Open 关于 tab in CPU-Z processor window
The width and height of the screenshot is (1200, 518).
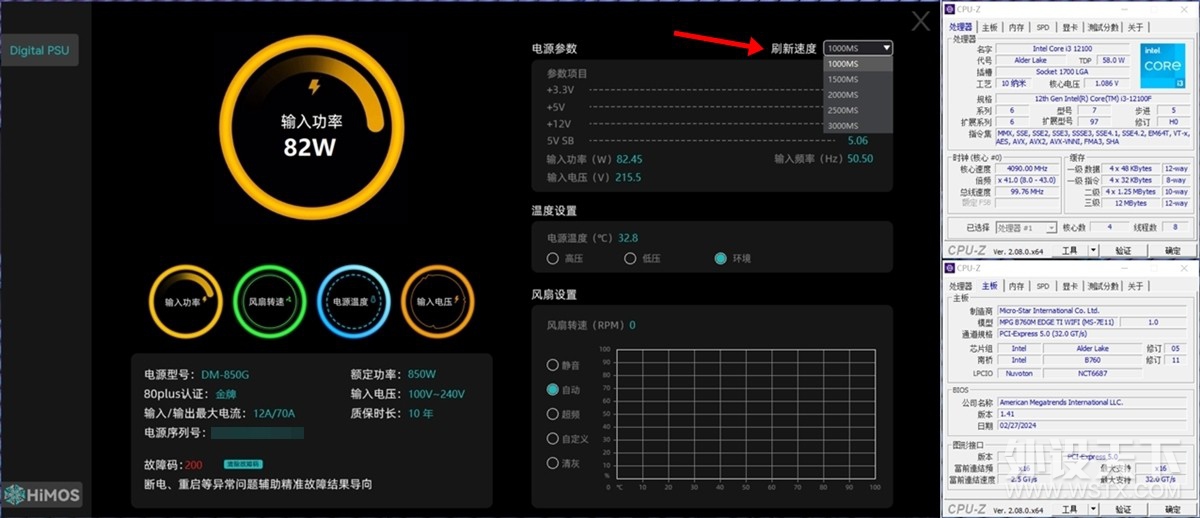click(x=1135, y=27)
